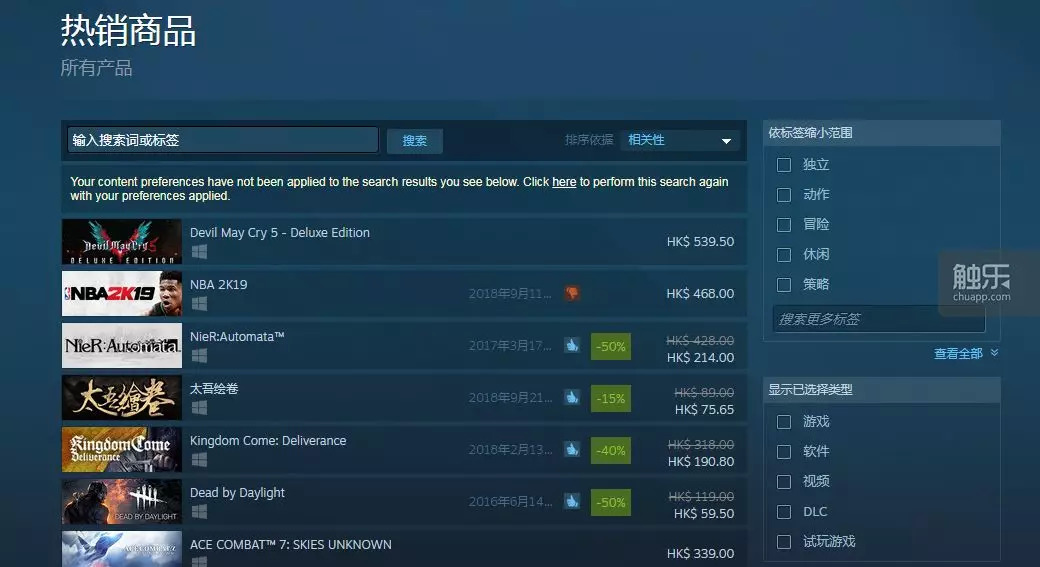Open the 太吾绘卷 cover thumbnail

click(121, 397)
